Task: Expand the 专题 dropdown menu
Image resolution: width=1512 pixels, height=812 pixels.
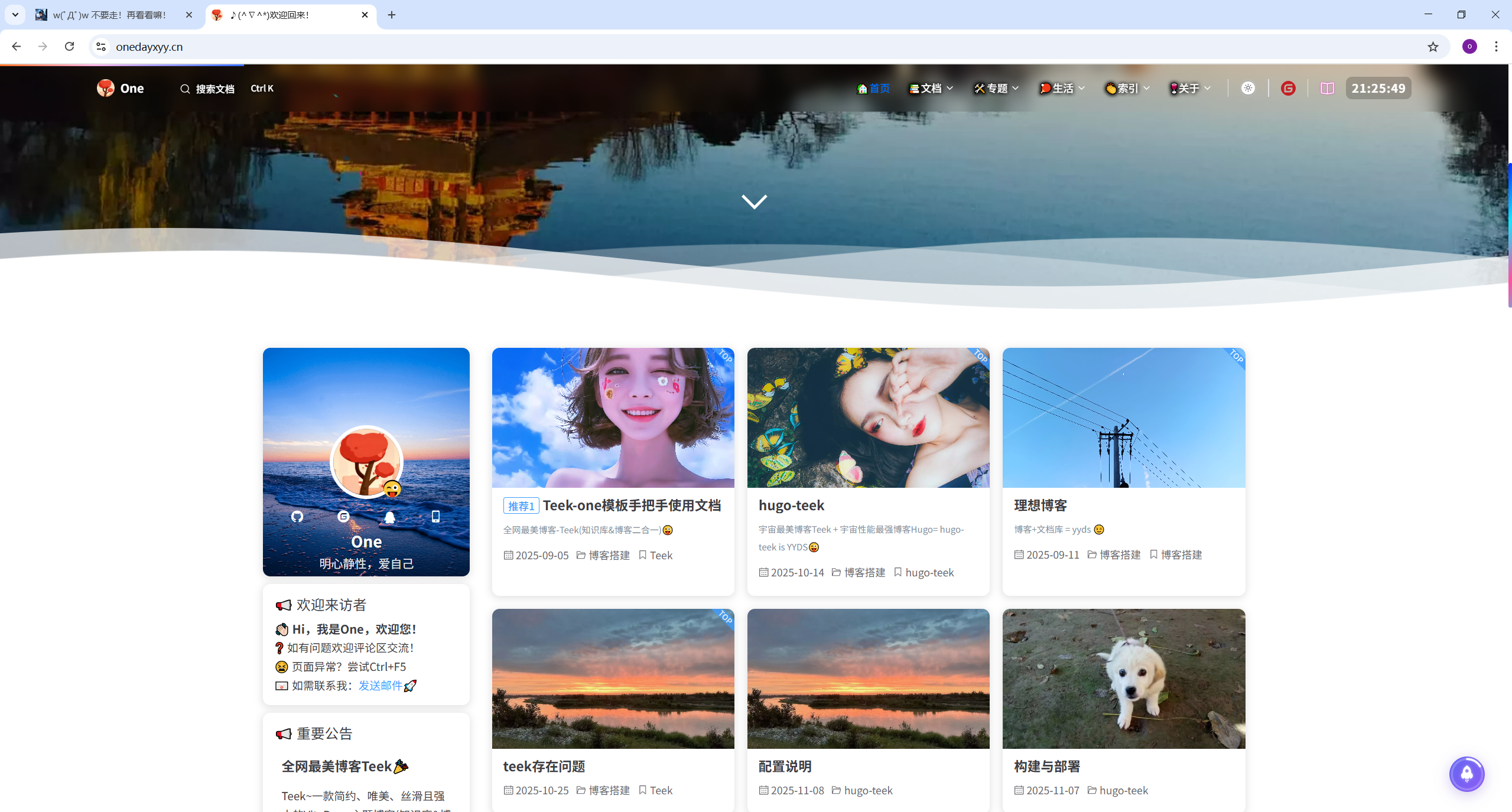Action: [997, 89]
